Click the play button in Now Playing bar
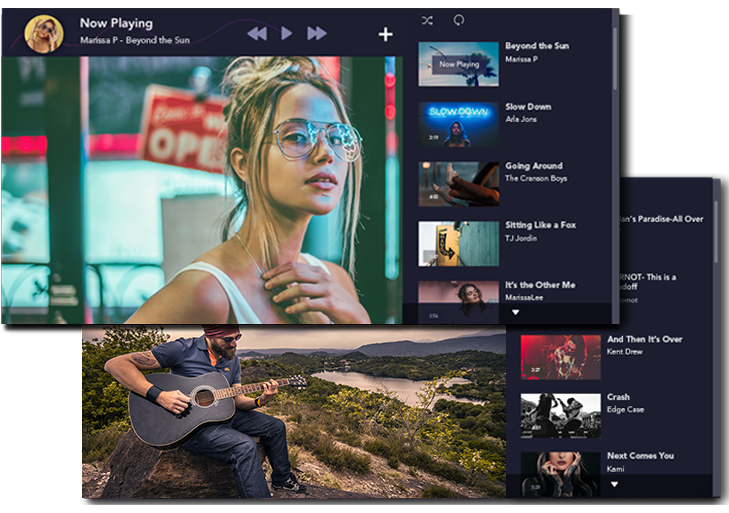 coord(286,33)
